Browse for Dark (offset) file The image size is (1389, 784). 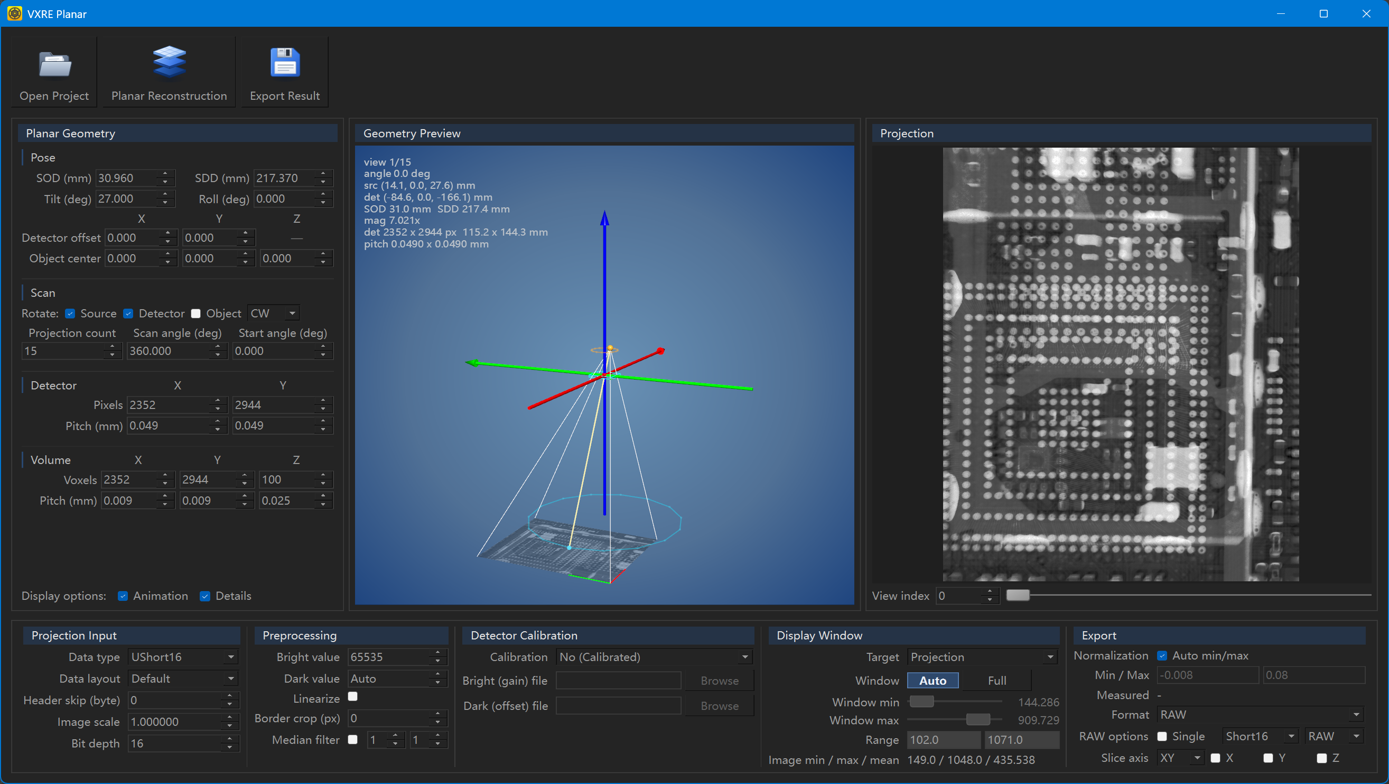[x=719, y=706]
